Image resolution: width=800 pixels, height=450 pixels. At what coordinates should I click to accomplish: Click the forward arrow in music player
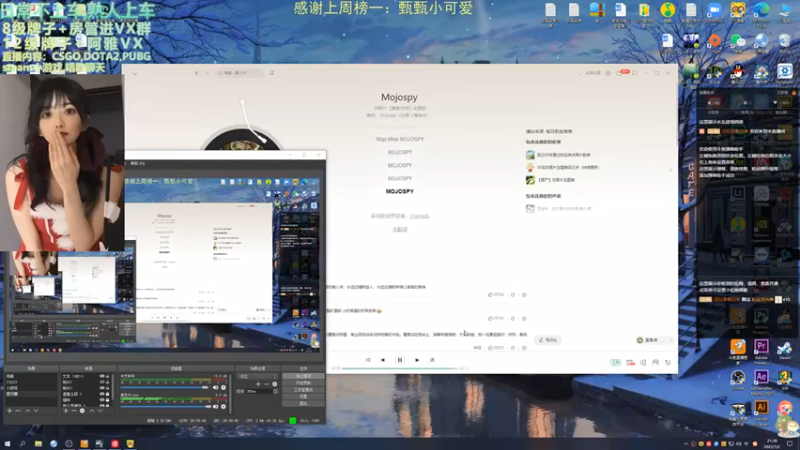pyautogui.click(x=207, y=73)
